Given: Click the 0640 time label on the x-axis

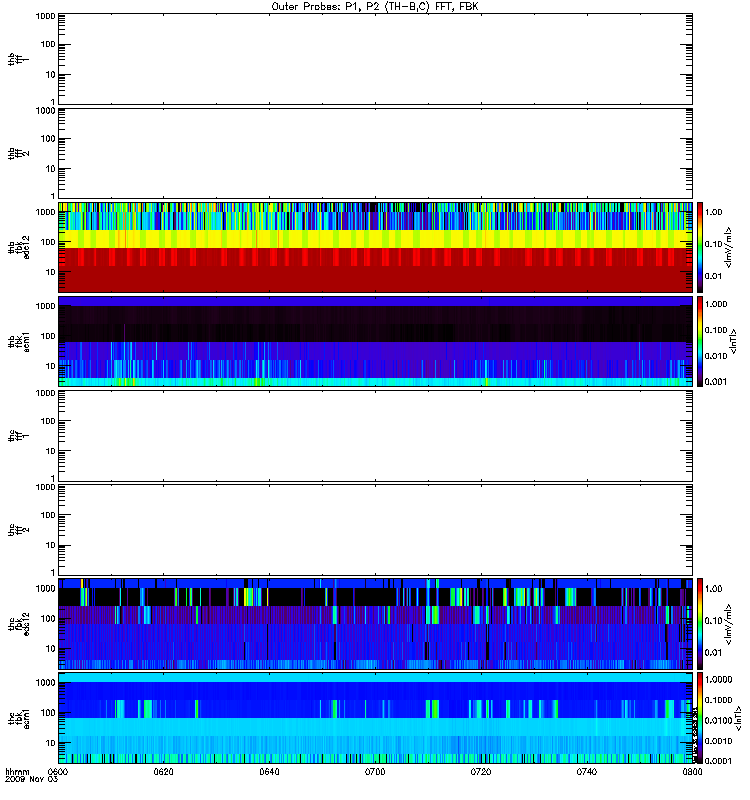Looking at the screenshot, I should tap(269, 771).
